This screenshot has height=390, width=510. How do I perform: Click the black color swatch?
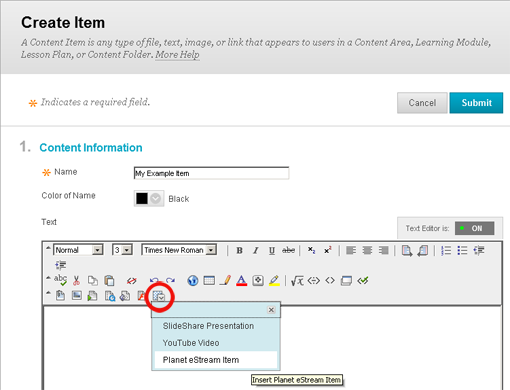[142, 199]
